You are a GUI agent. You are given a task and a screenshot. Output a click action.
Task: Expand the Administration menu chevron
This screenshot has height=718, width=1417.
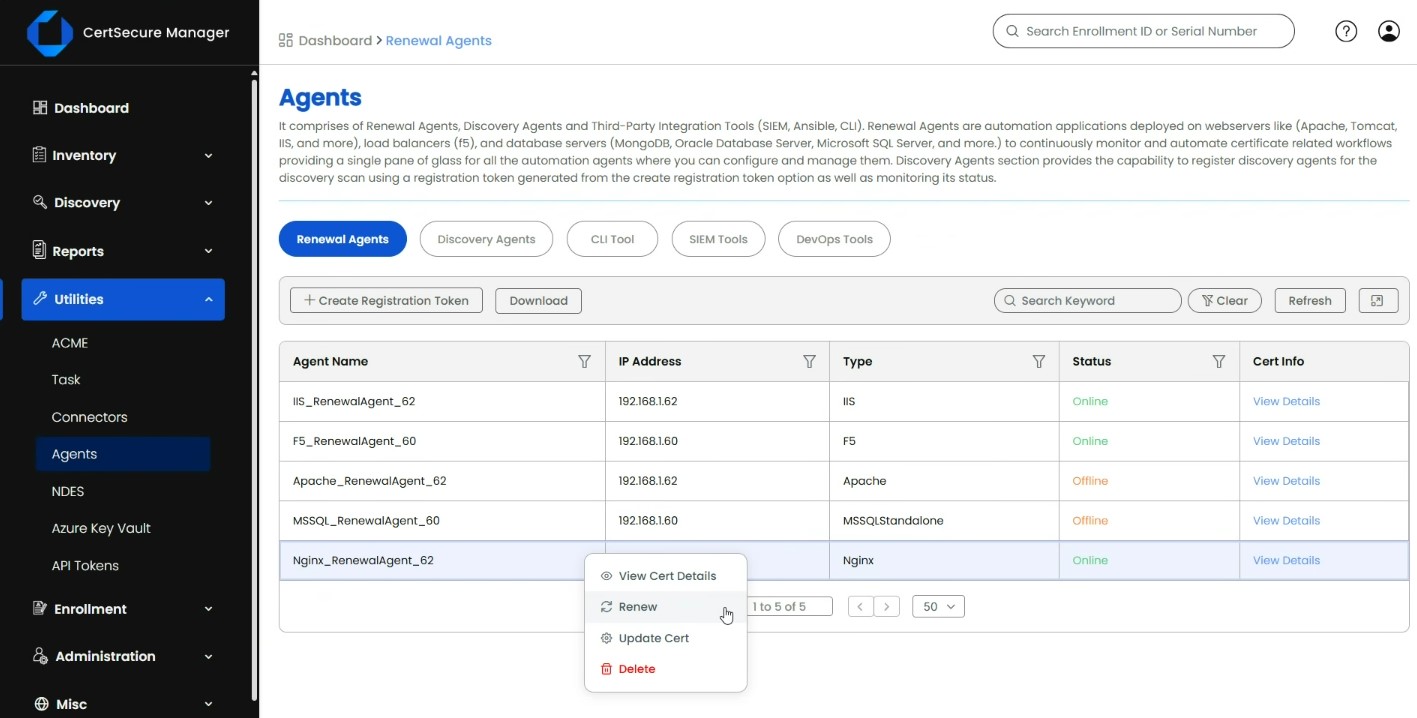208,656
